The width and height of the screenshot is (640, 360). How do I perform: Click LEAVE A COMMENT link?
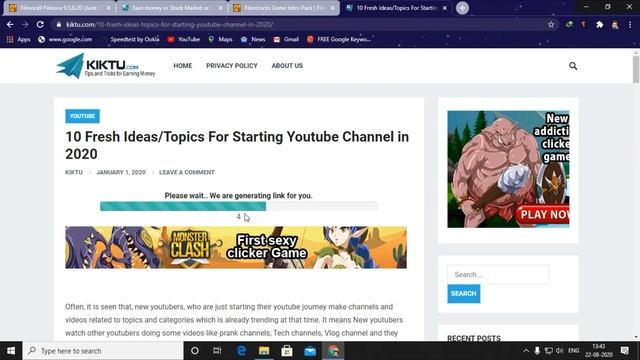pos(187,172)
